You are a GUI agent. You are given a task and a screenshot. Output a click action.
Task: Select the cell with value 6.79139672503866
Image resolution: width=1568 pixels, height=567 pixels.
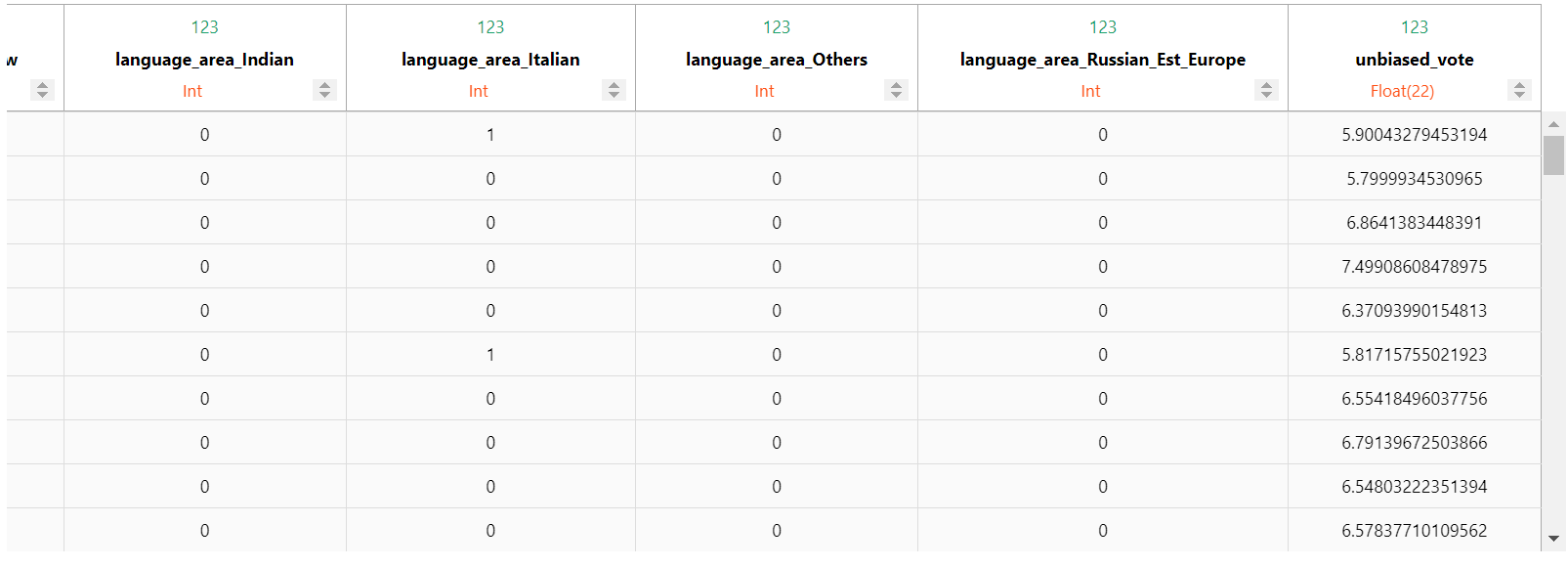(x=1415, y=443)
